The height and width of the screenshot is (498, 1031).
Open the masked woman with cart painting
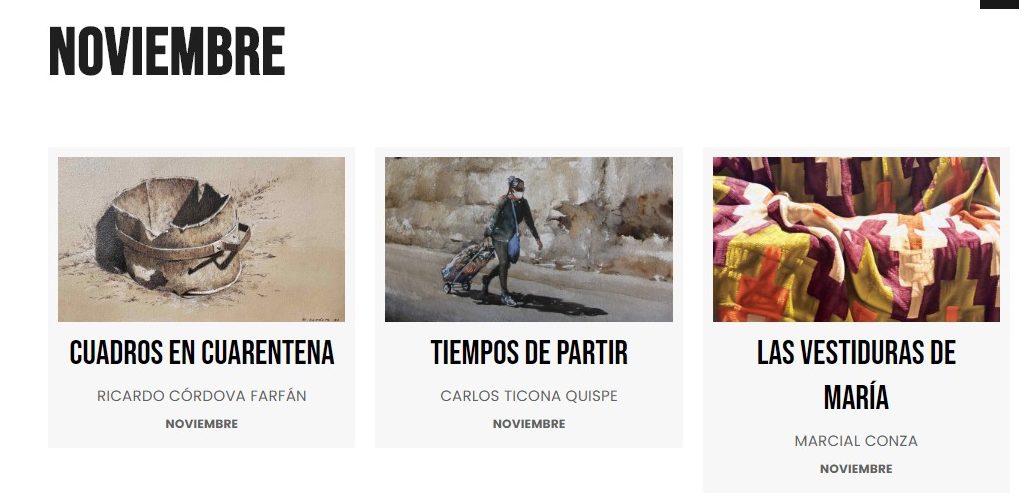coord(529,239)
